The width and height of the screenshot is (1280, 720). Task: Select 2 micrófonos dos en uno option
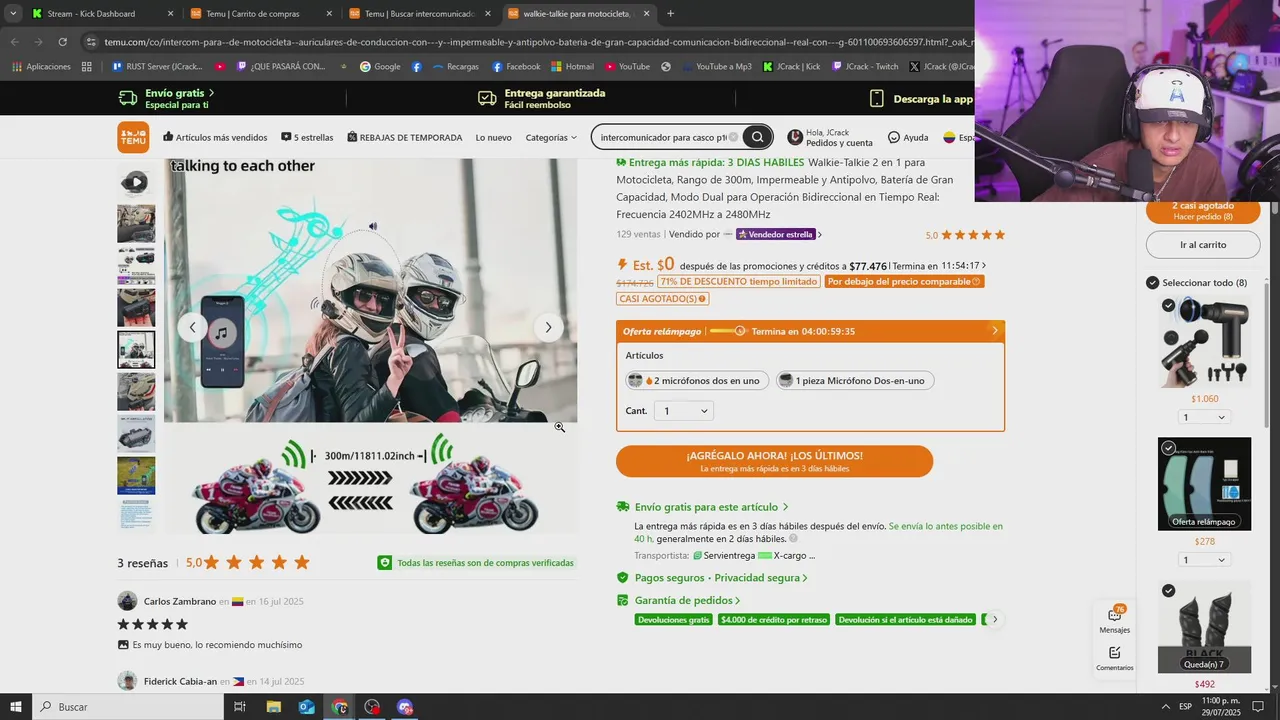[697, 380]
